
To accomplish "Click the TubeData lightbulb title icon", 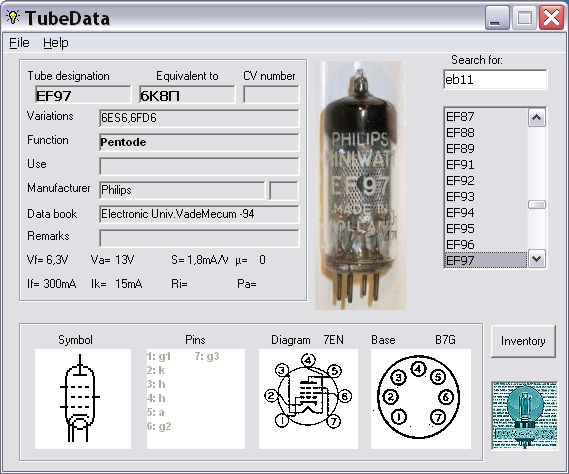I will click(13, 17).
